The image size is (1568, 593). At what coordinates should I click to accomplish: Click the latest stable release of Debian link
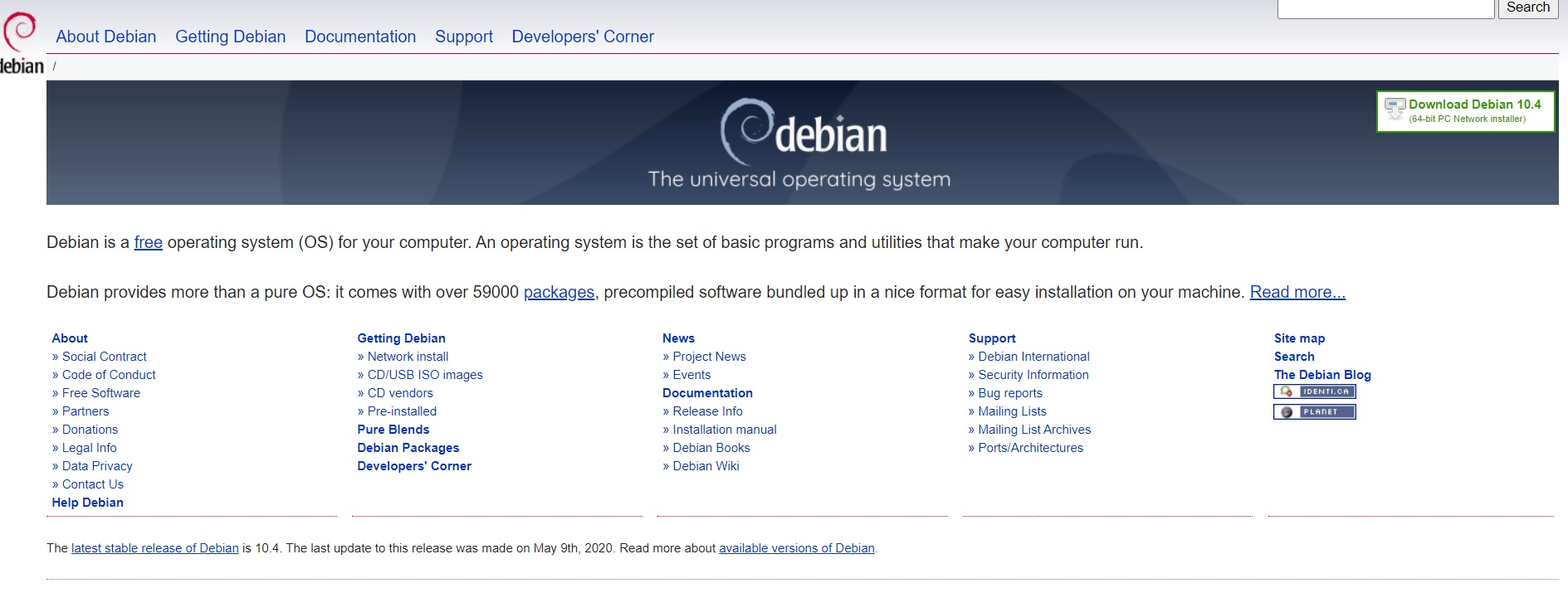(x=155, y=548)
